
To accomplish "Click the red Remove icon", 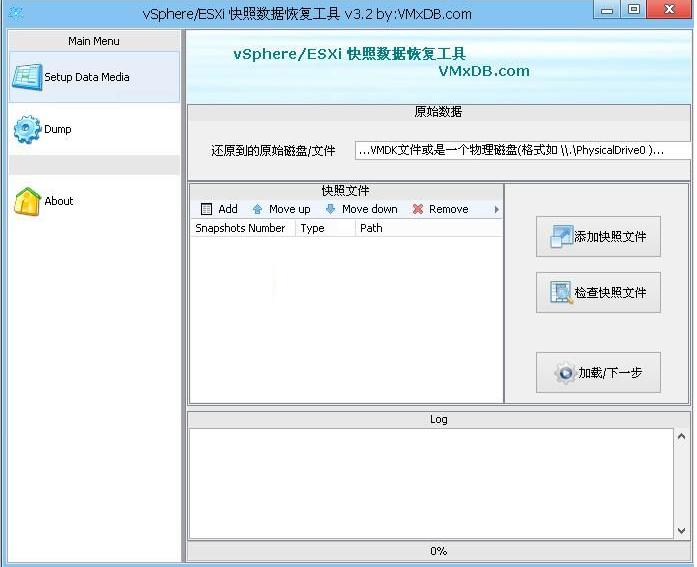I will 418,209.
